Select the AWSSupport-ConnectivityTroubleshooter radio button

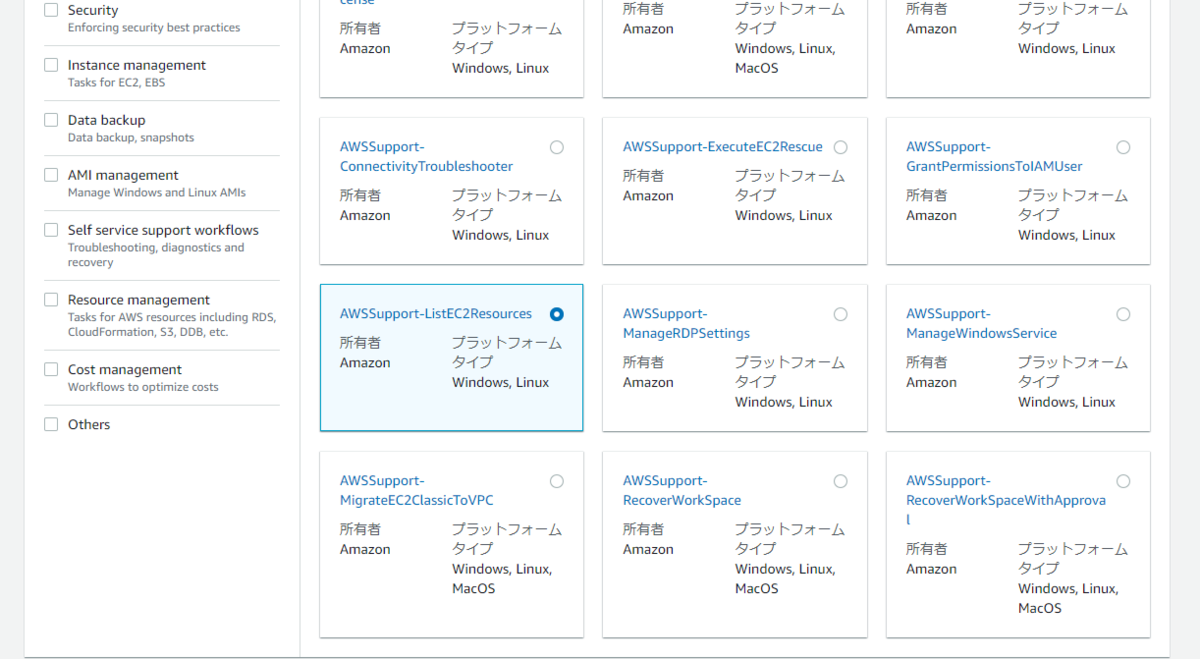[x=557, y=146]
